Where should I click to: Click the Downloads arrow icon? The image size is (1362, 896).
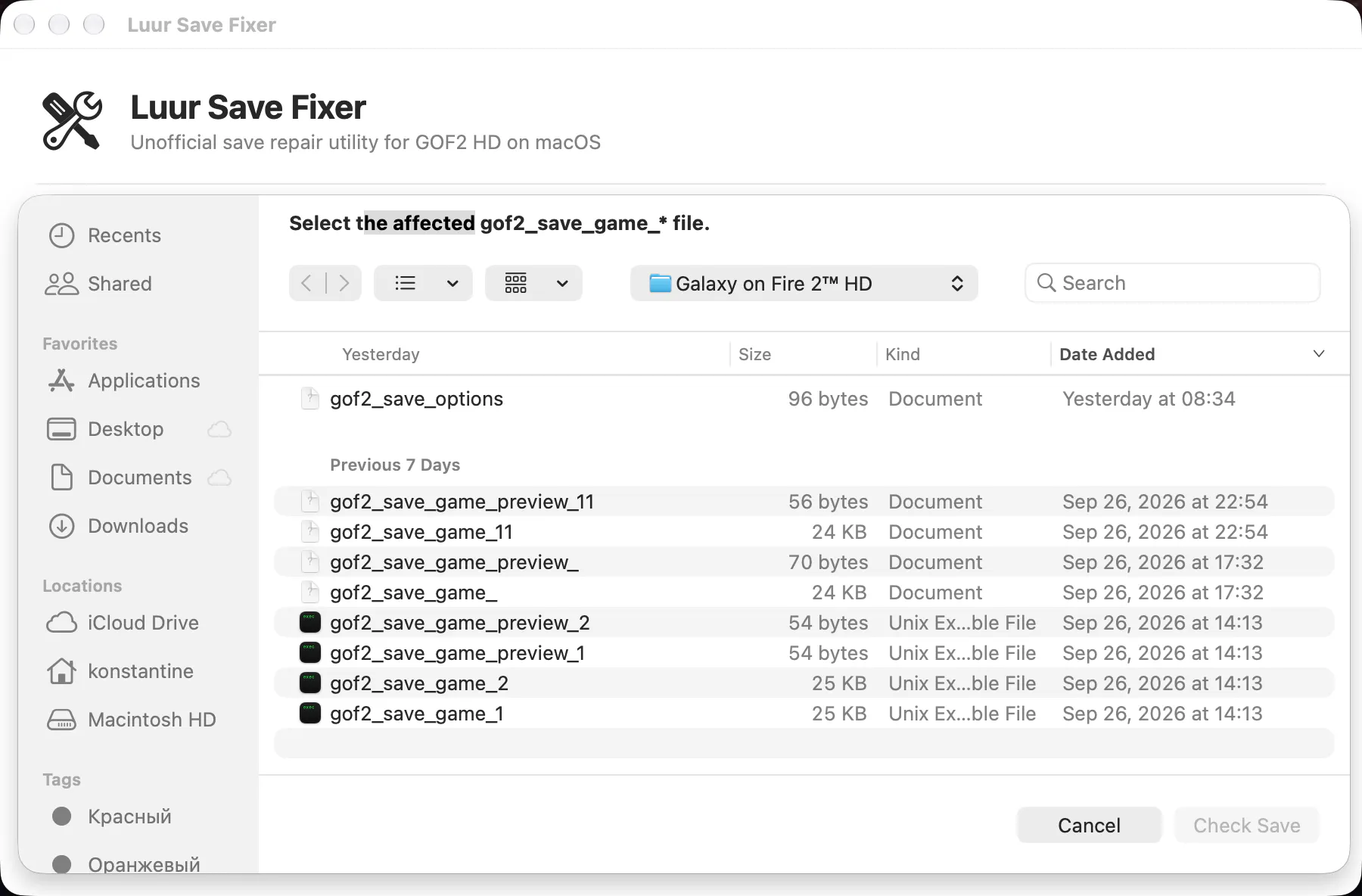tap(61, 526)
